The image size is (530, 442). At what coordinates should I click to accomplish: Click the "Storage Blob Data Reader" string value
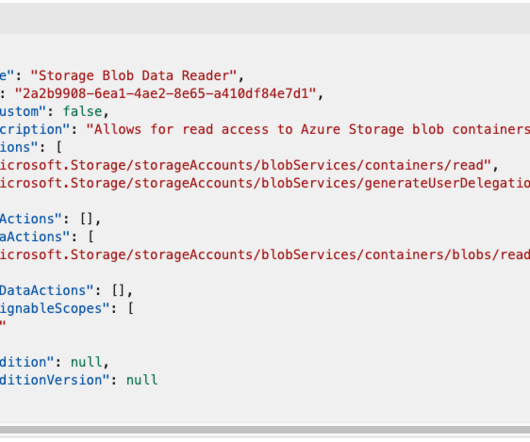point(133,75)
